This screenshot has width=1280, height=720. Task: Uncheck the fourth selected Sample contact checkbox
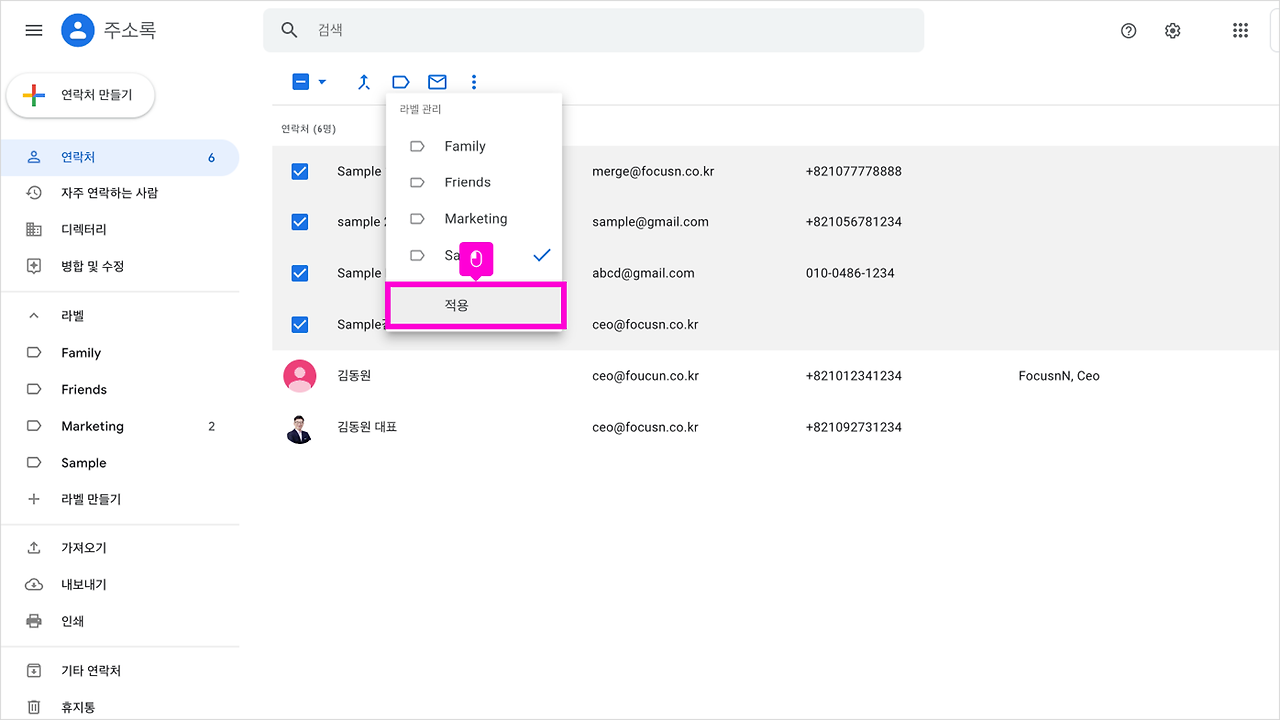(x=300, y=325)
